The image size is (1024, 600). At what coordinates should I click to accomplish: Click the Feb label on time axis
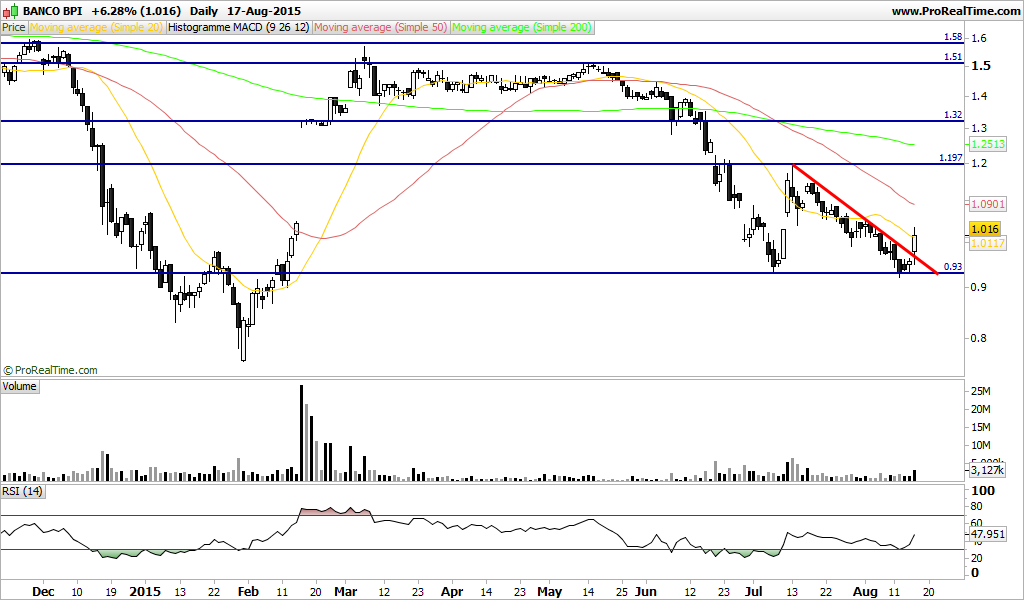click(x=248, y=592)
